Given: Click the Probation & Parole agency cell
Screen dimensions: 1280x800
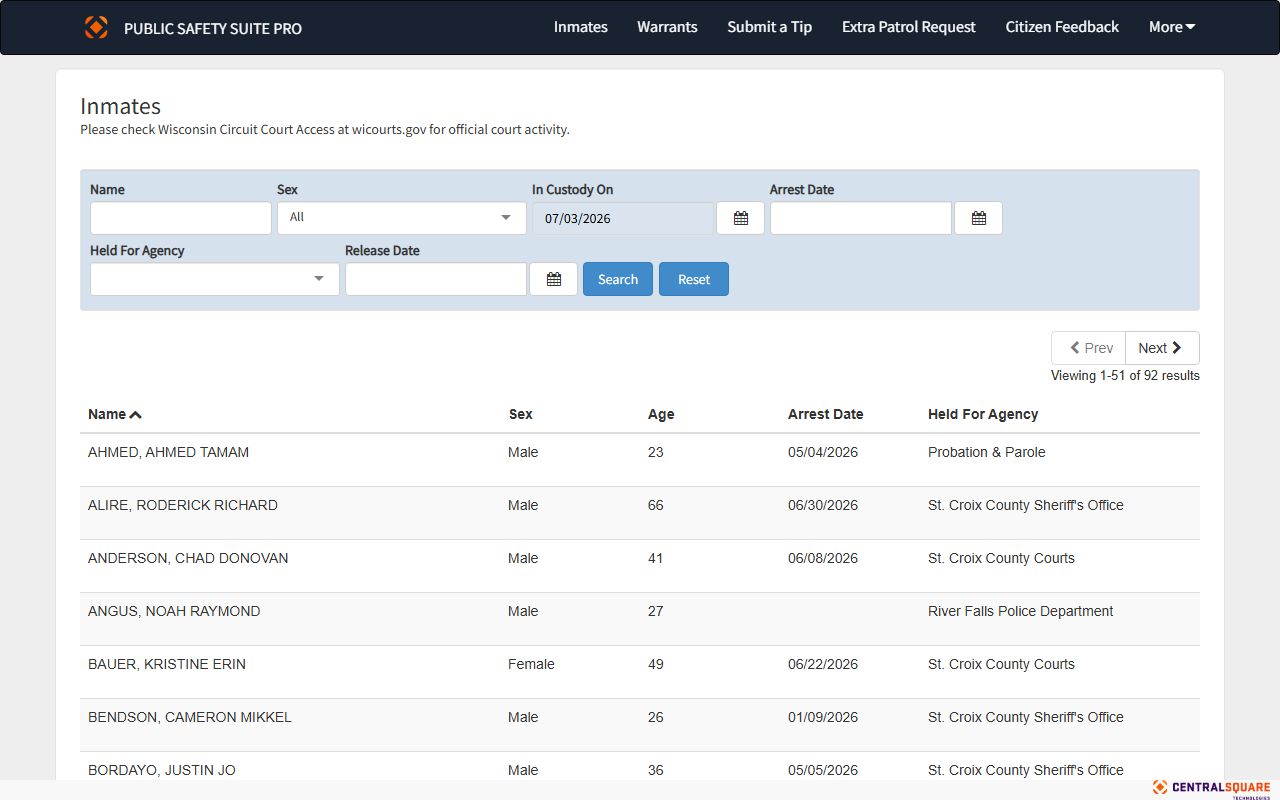Looking at the screenshot, I should click(x=987, y=452).
